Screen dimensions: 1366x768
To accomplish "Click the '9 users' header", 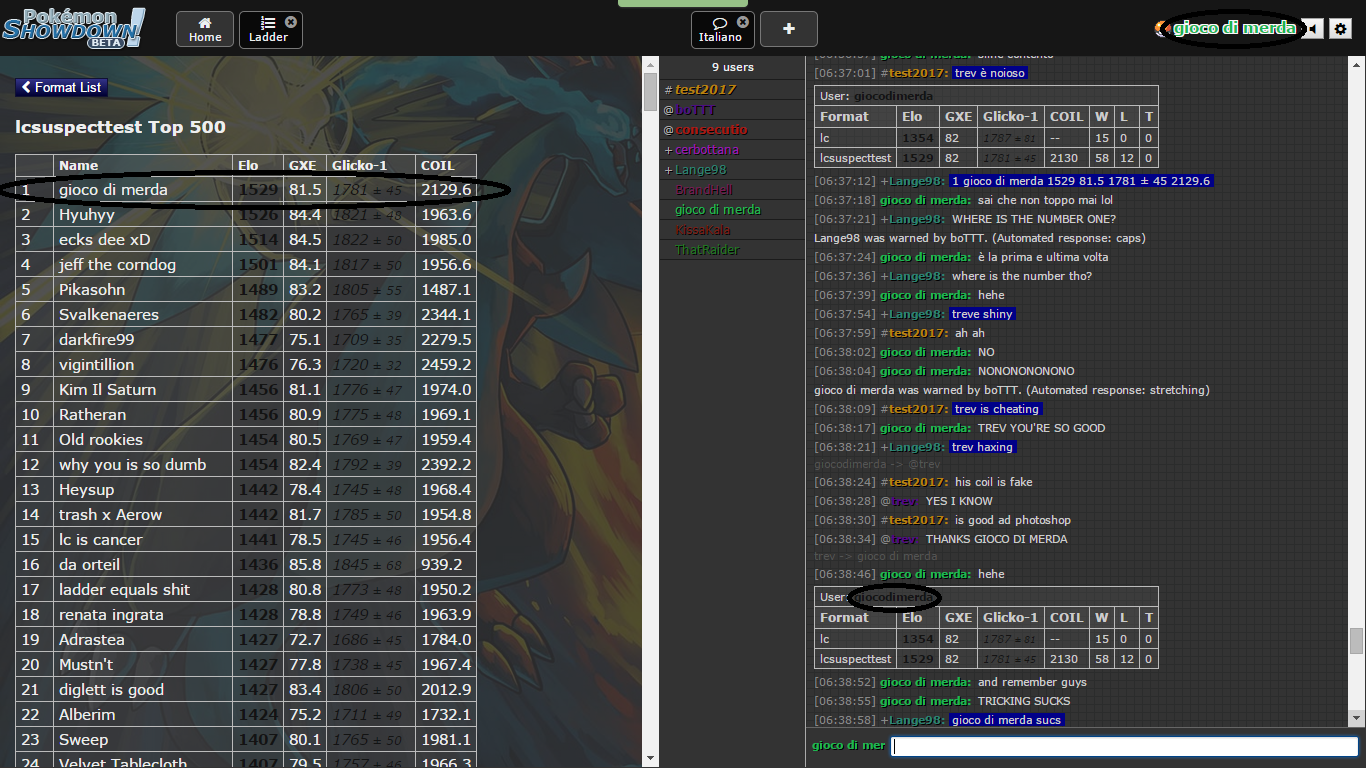I will coord(732,67).
